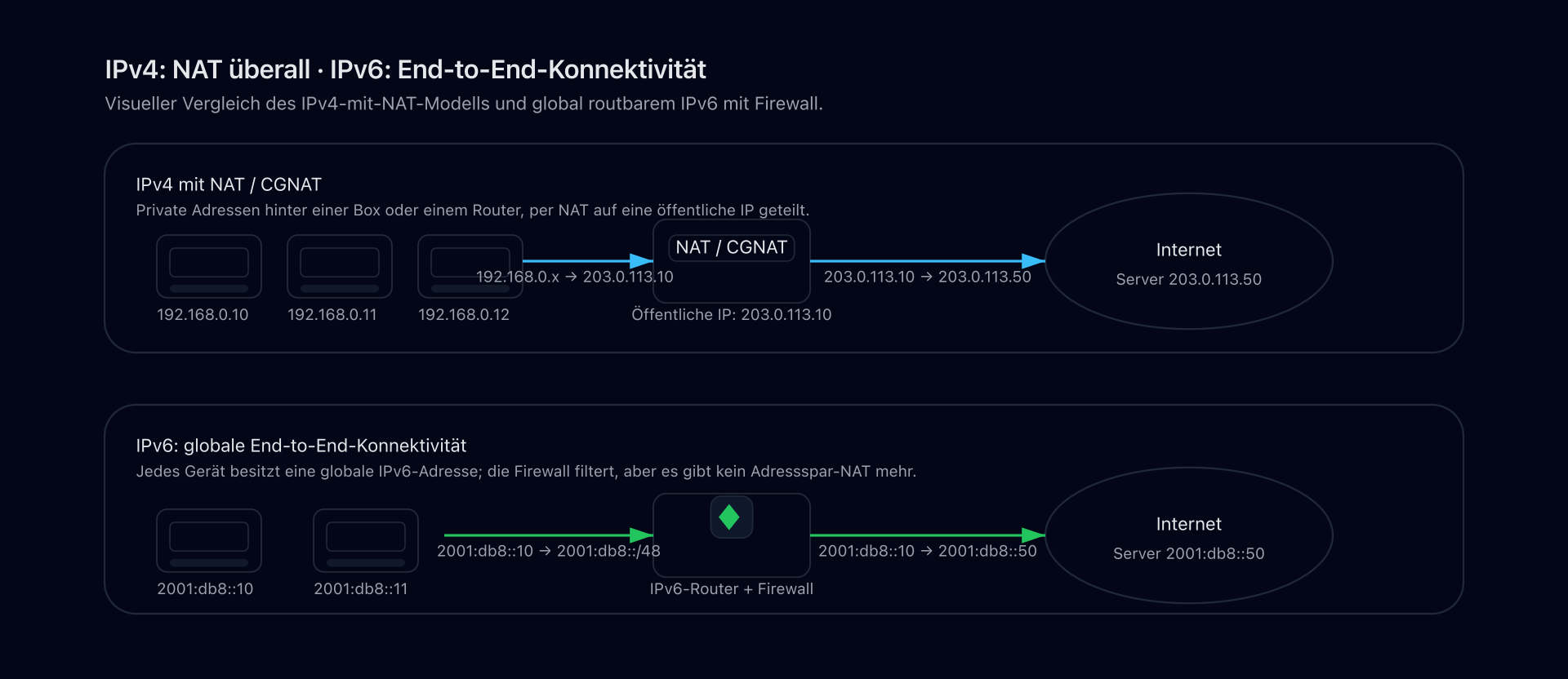Click the blue arrow leaving NAT toward Internet
1568x679 pixels.
927,261
